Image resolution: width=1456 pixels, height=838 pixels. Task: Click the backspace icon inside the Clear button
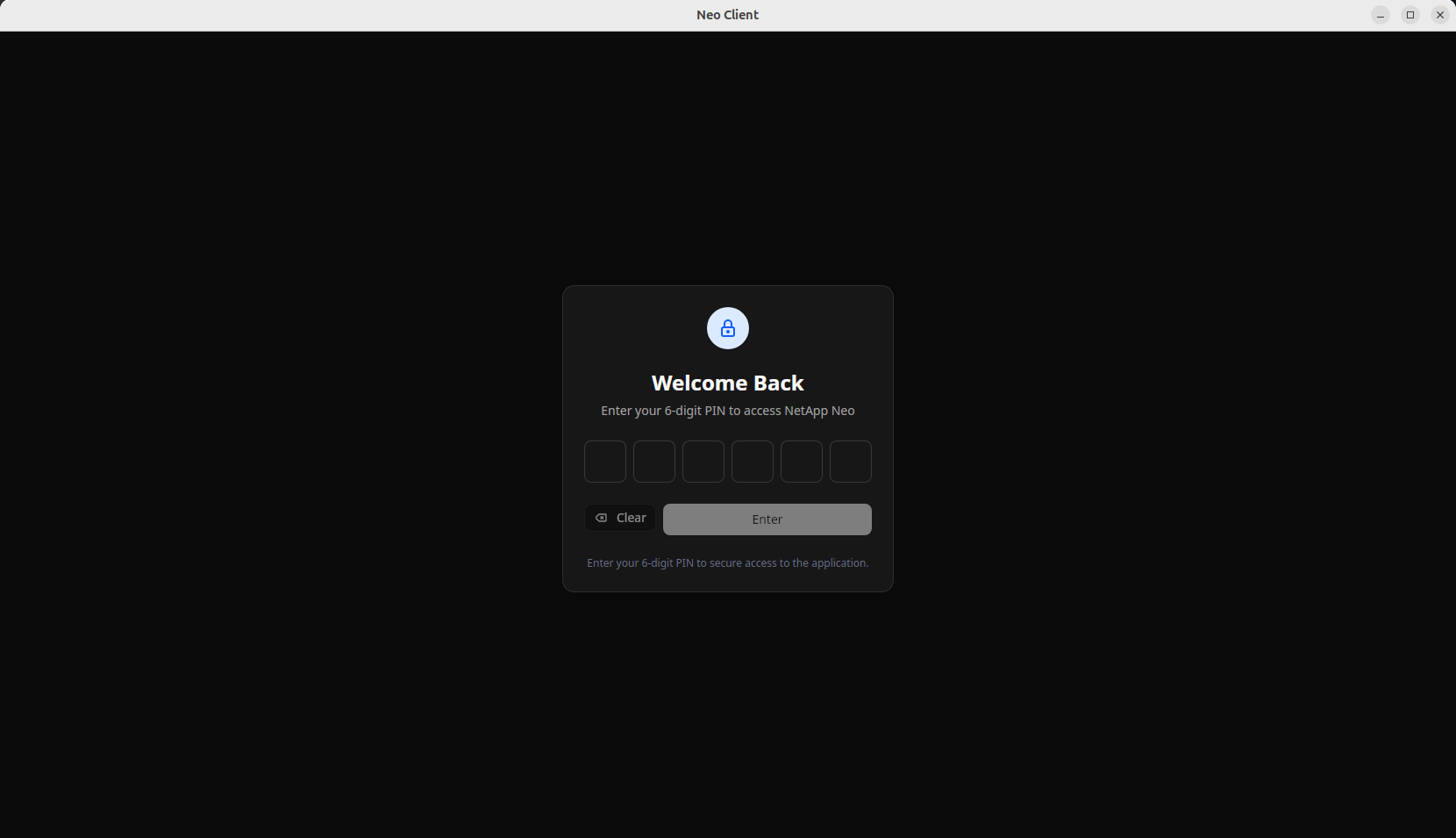pyautogui.click(x=601, y=518)
